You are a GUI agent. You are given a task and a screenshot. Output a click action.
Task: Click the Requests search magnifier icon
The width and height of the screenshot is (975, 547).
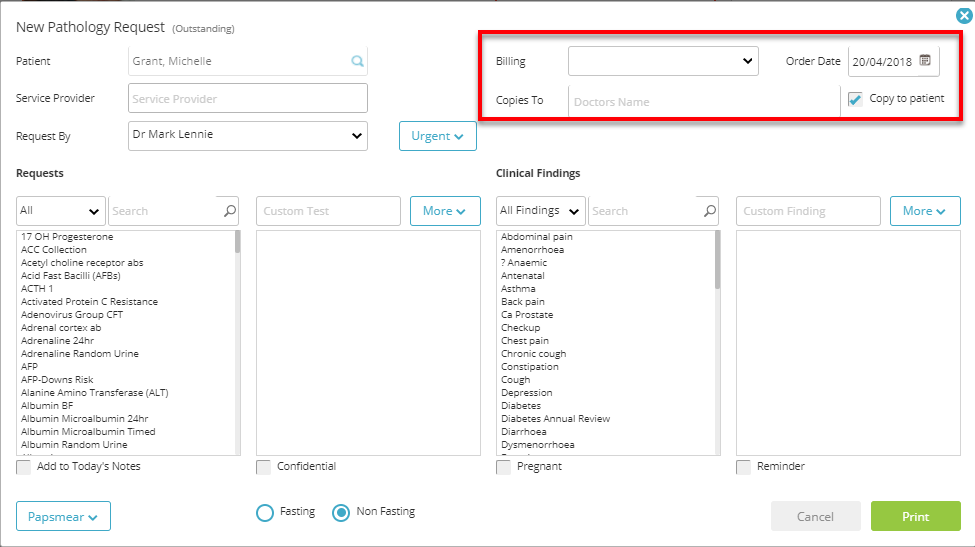pos(230,211)
